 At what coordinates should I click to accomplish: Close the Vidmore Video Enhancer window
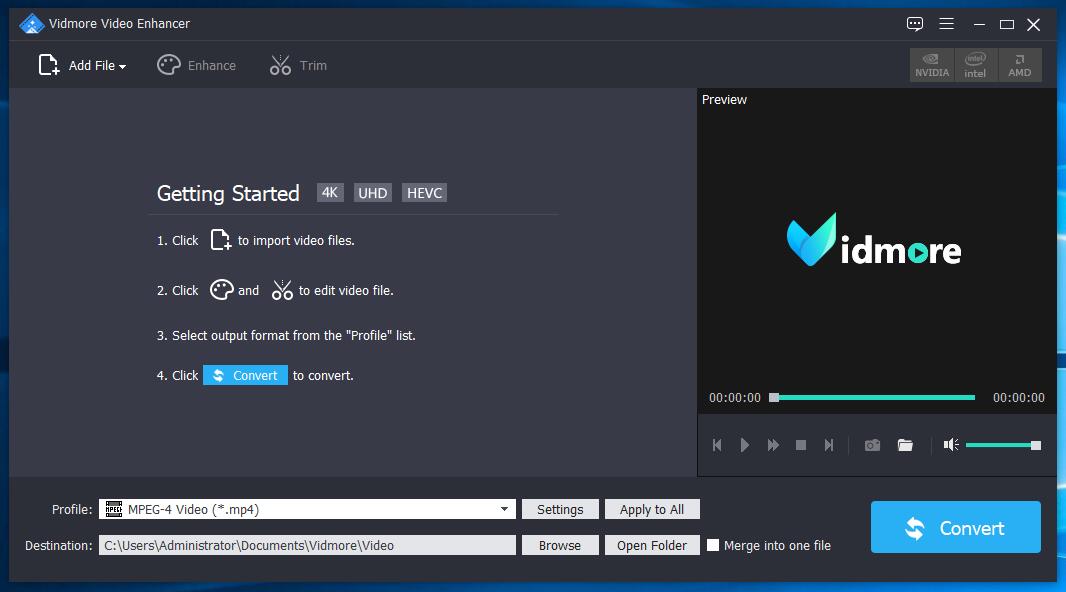[x=1033, y=24]
